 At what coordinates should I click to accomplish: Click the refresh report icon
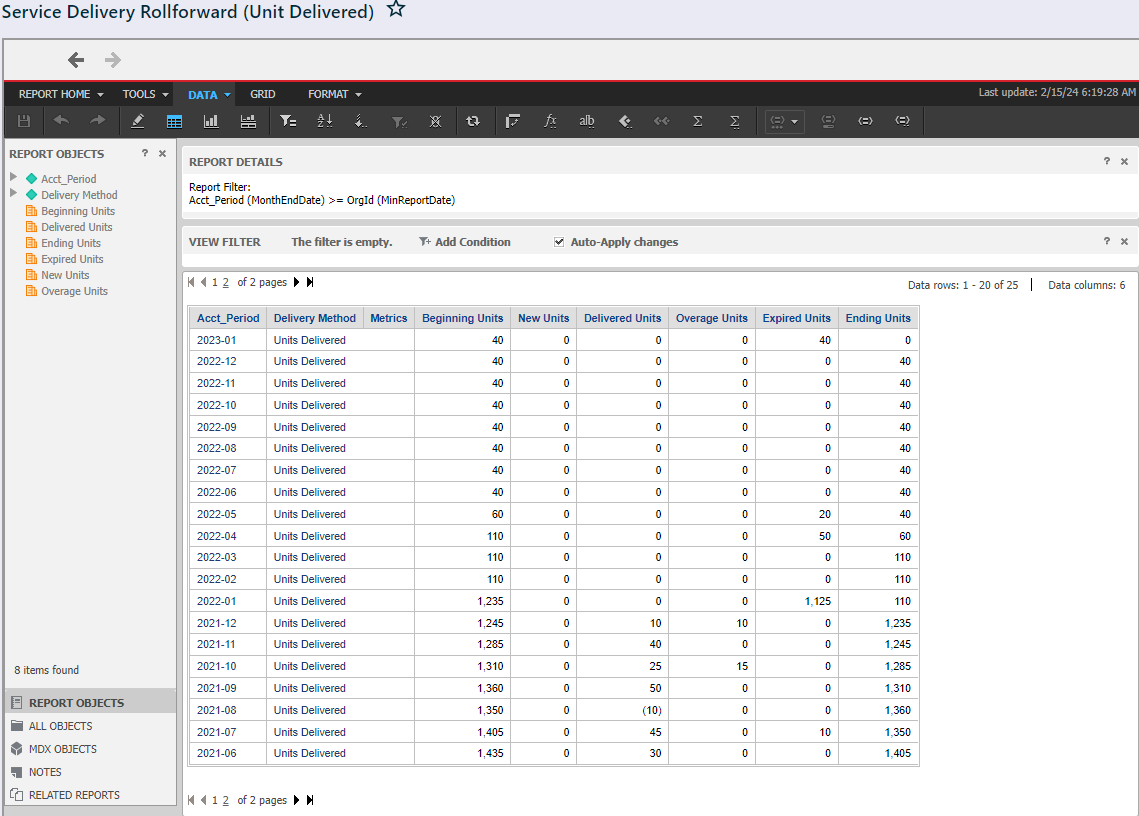473,121
